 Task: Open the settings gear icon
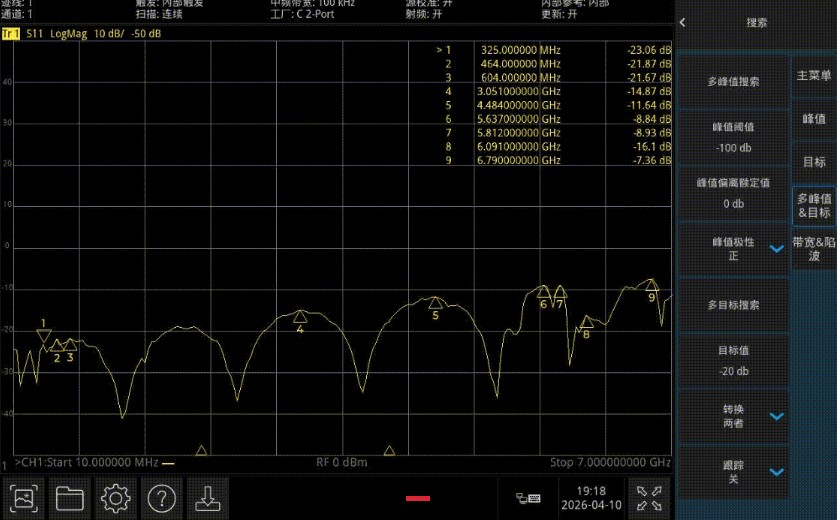coord(115,498)
